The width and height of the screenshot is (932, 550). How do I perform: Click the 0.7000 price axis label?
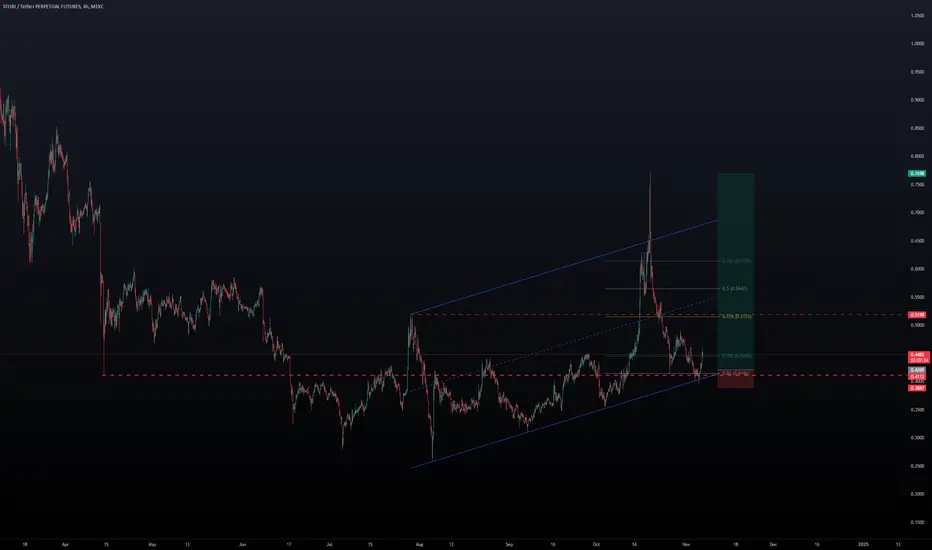[917, 212]
